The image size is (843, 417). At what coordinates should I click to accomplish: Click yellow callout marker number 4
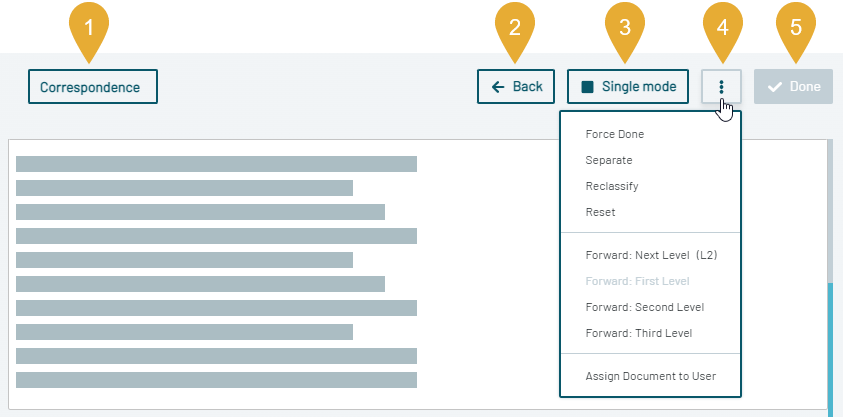click(x=722, y=27)
